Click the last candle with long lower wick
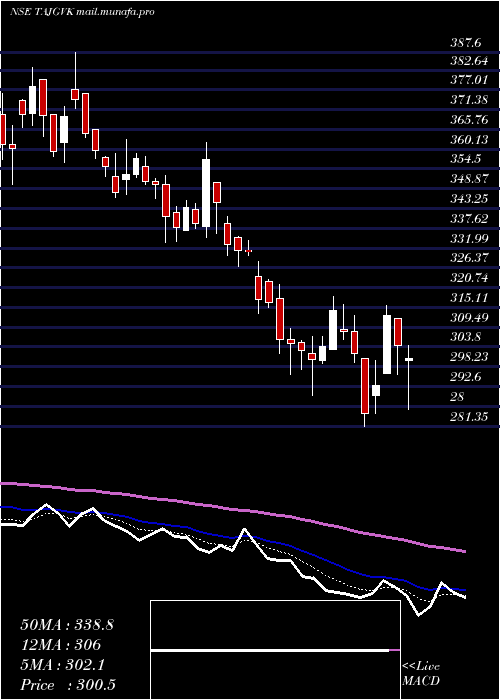 pyautogui.click(x=408, y=377)
